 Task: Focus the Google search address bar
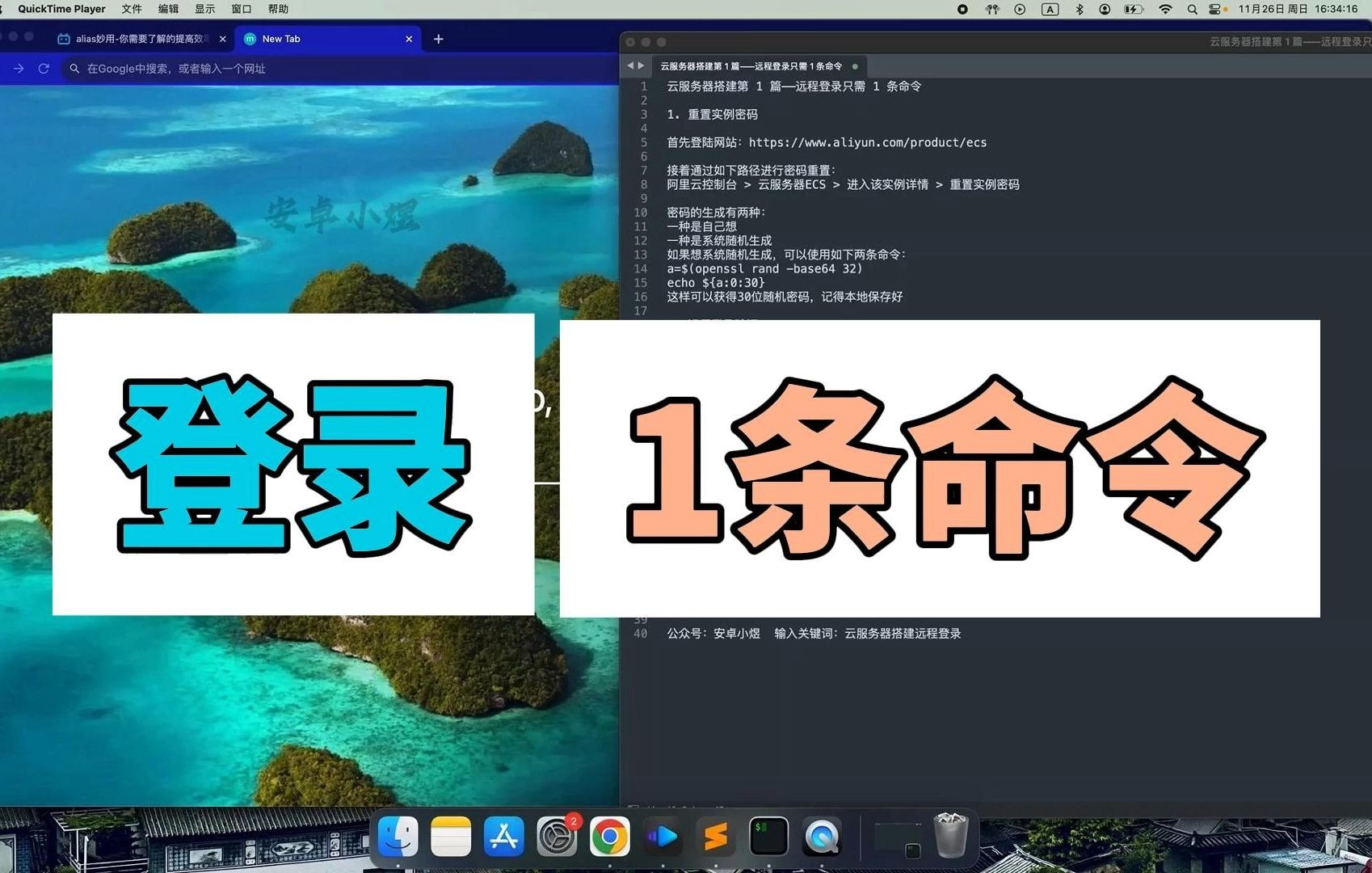339,69
